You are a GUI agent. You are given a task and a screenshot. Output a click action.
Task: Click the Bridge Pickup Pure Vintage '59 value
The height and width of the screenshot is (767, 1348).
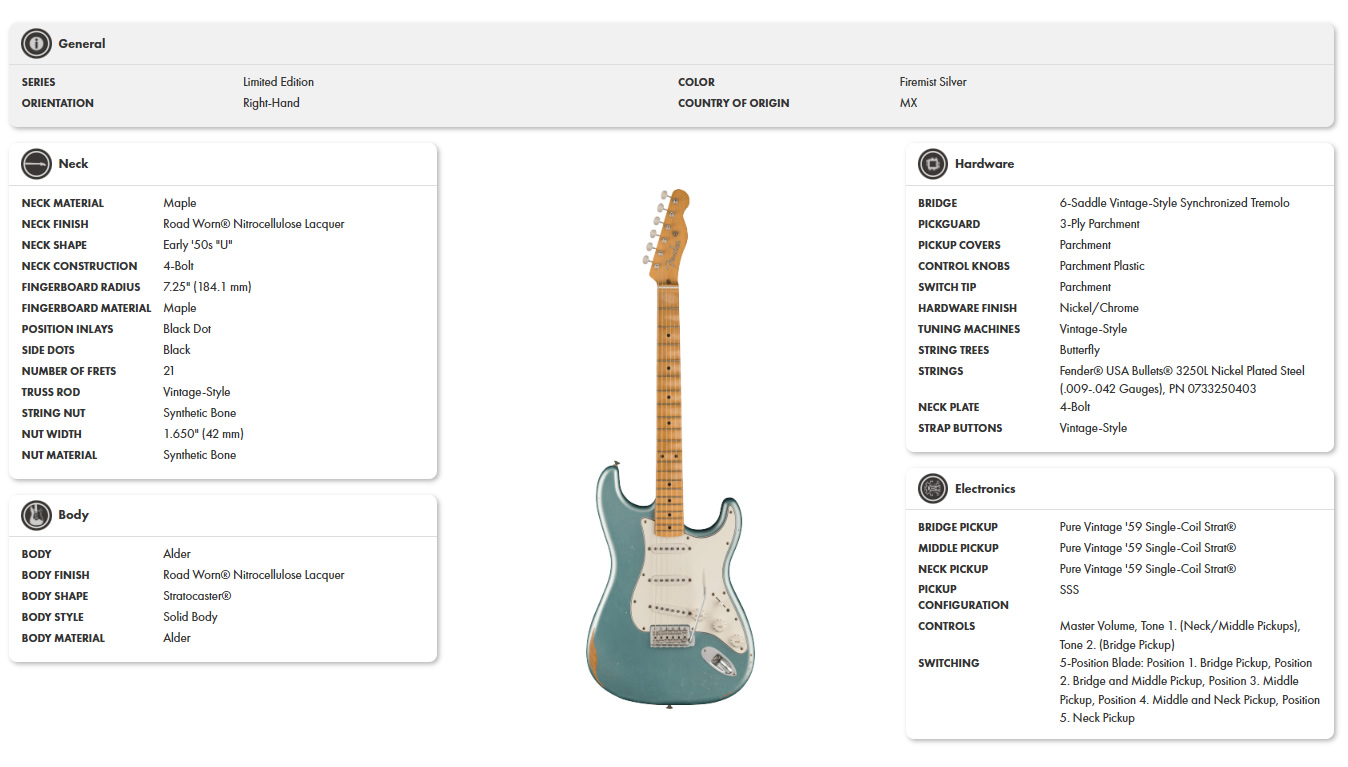click(1147, 527)
